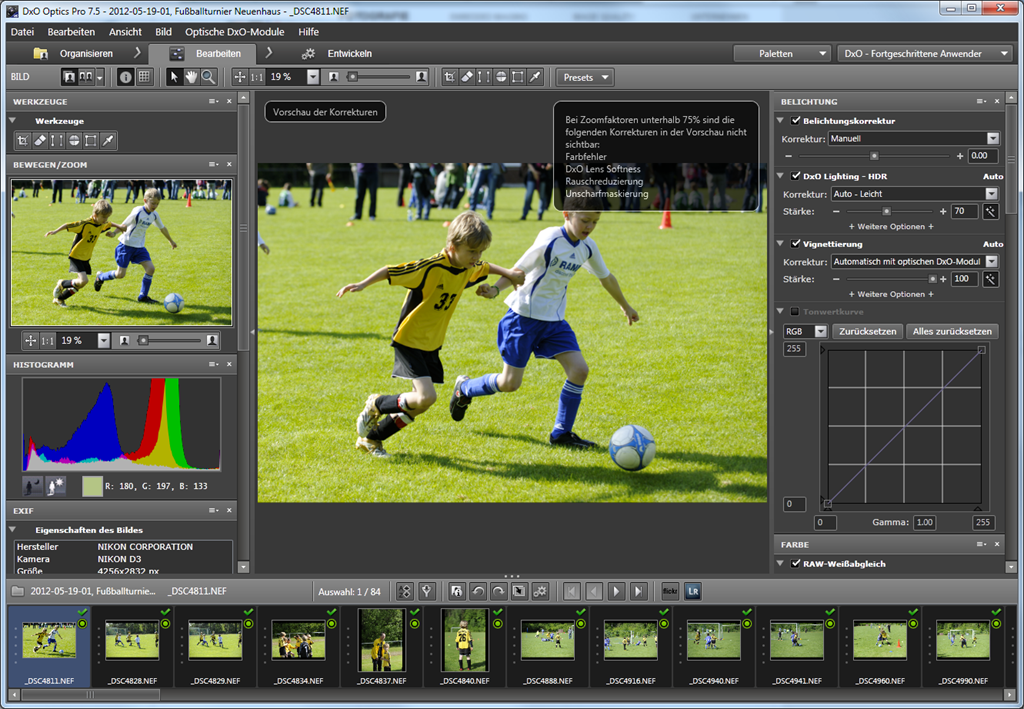Open the Presets dropdown
Screen dimensions: 1024x709
tap(584, 77)
